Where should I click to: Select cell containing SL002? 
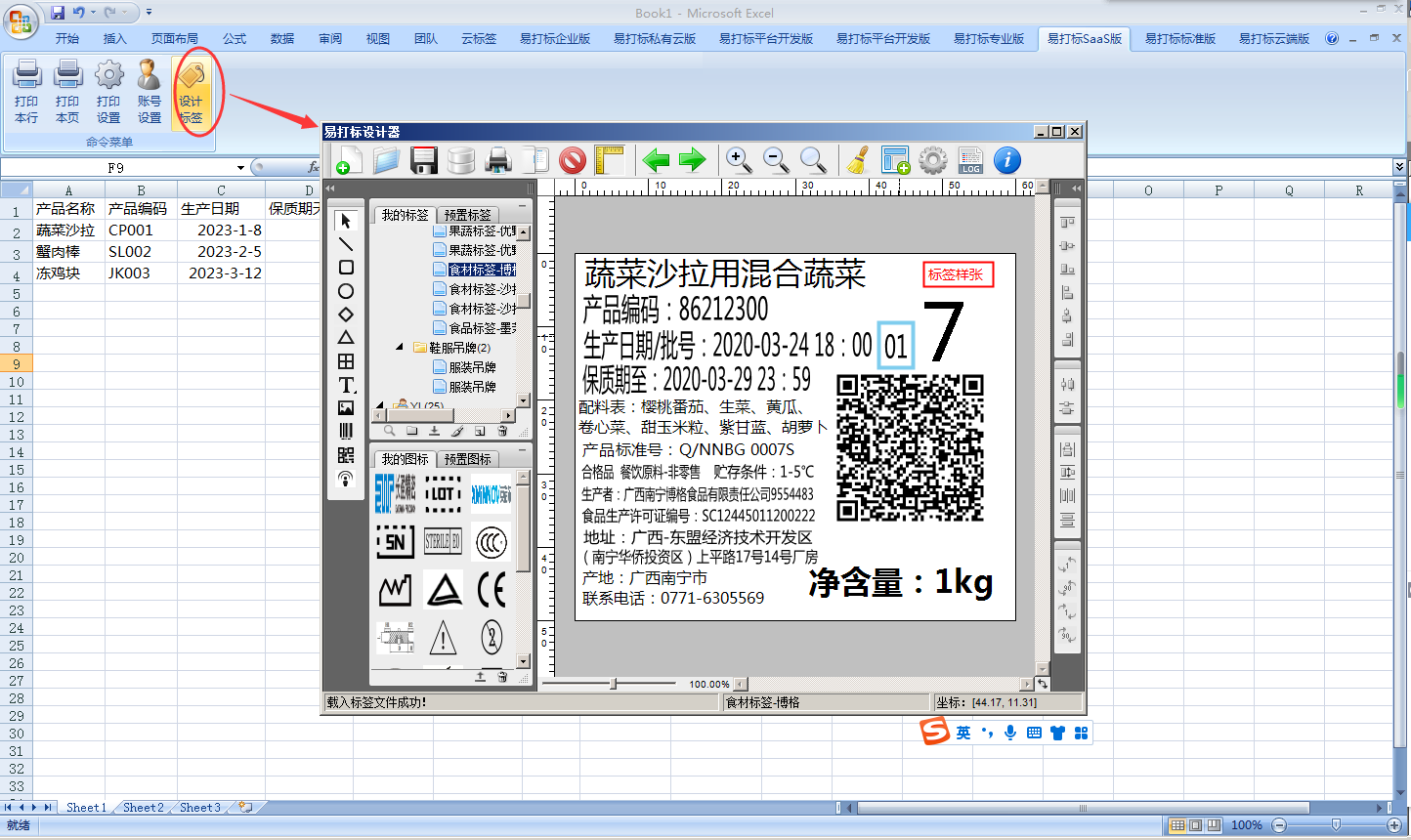(141, 252)
